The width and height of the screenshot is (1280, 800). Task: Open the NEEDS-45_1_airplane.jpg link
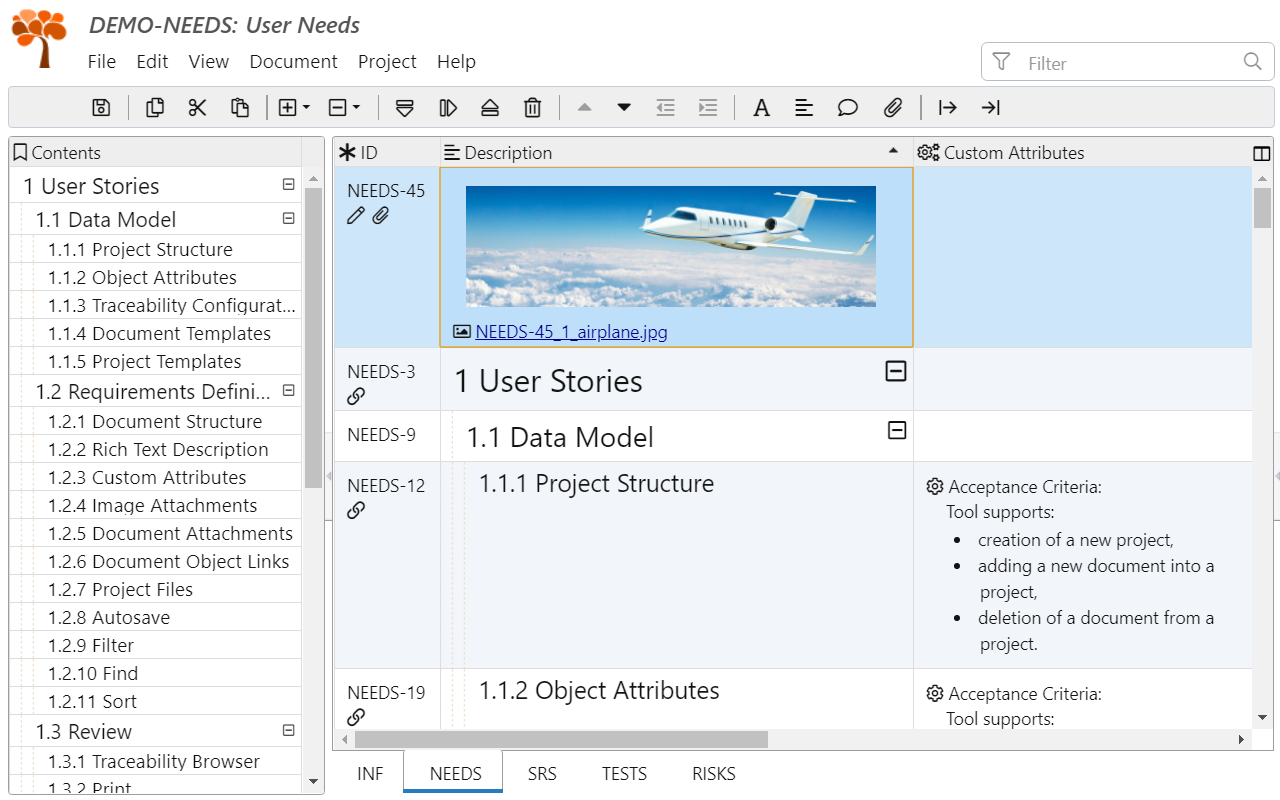[x=571, y=332]
